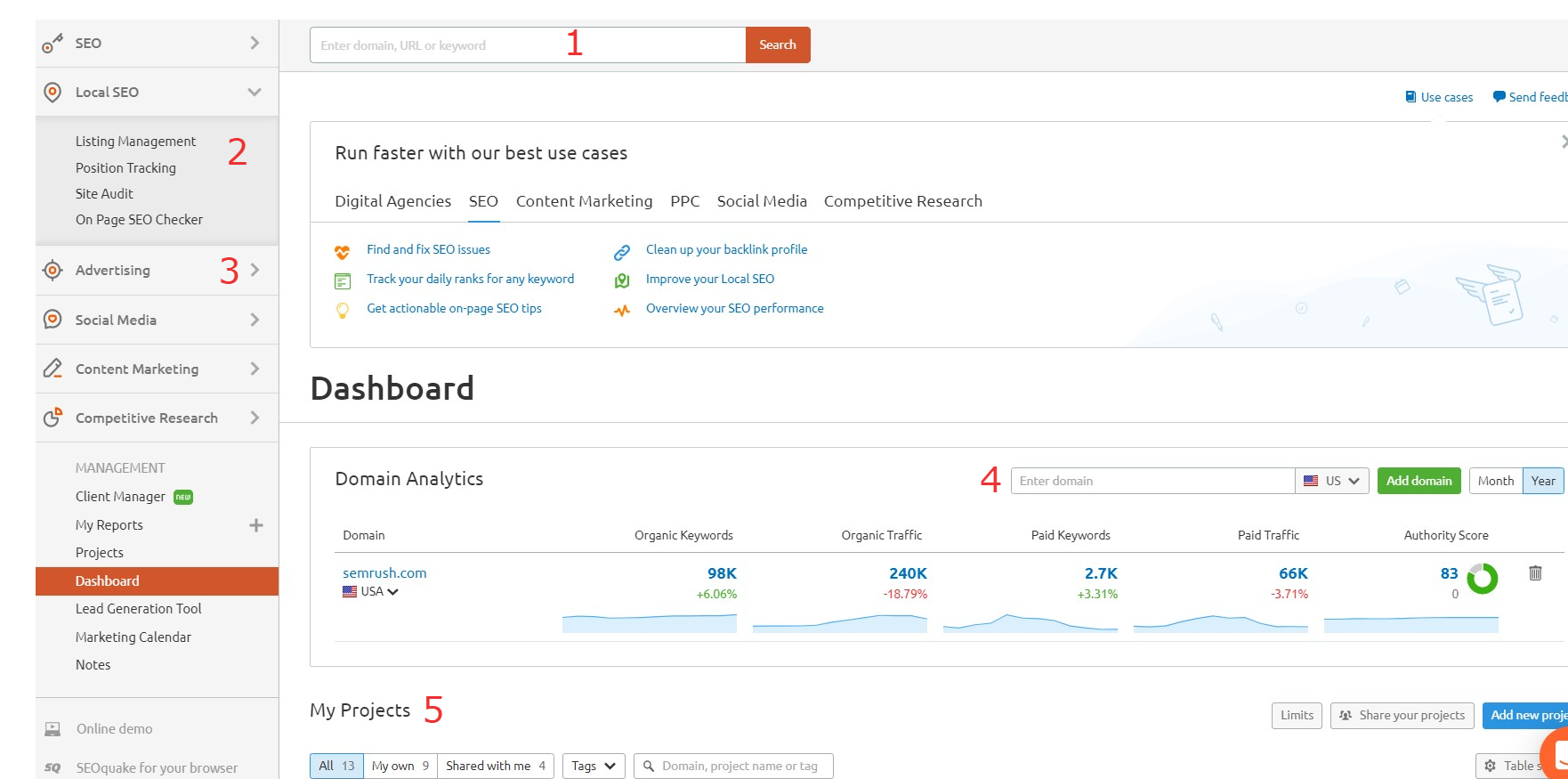Select the SEO use cases tab
Viewport: 1568px width, 779px height.
tap(483, 201)
